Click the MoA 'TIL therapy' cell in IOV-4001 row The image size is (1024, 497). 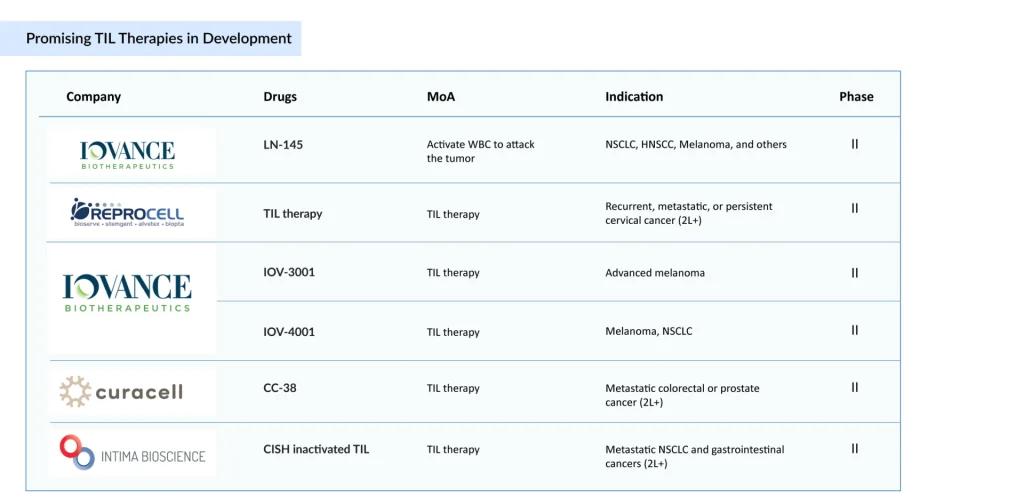[453, 332]
